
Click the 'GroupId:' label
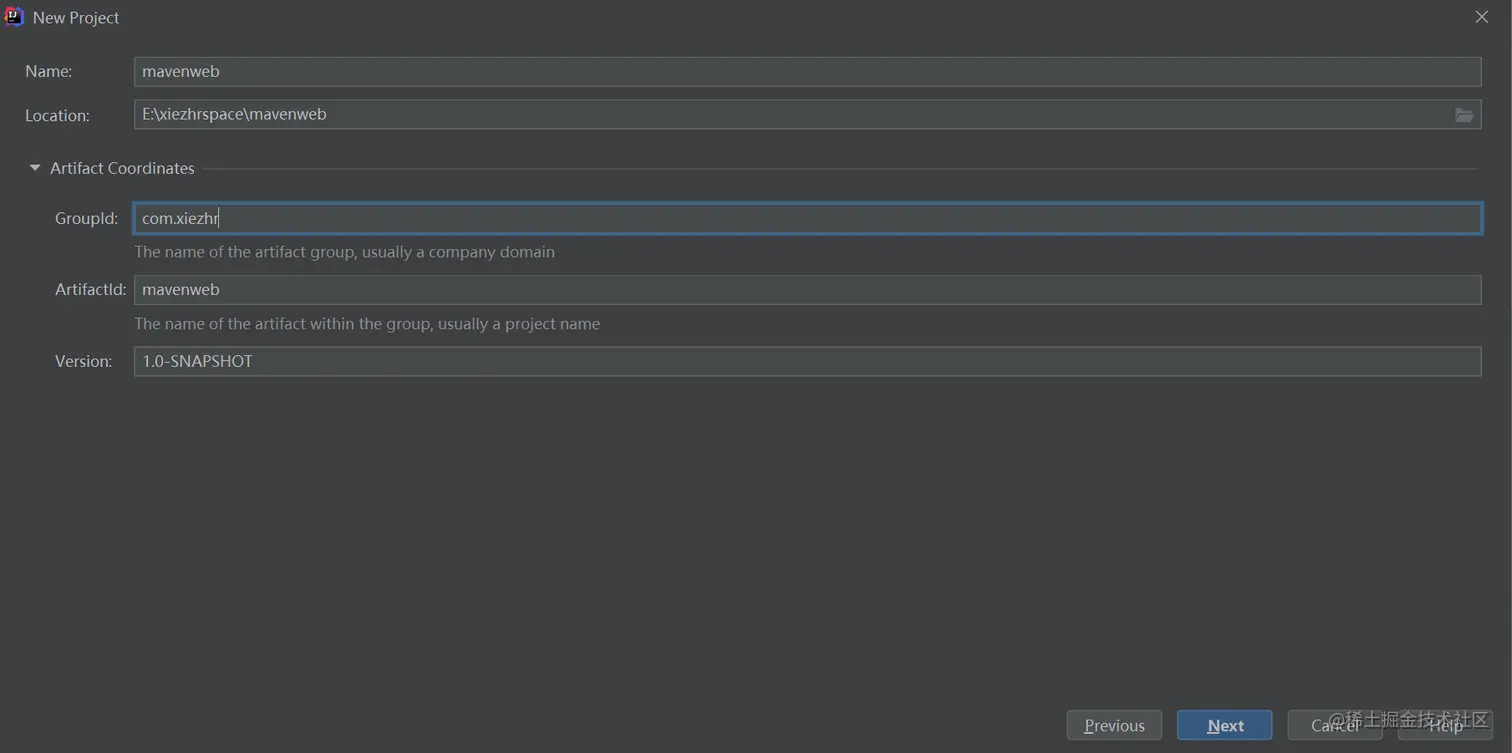coord(86,218)
